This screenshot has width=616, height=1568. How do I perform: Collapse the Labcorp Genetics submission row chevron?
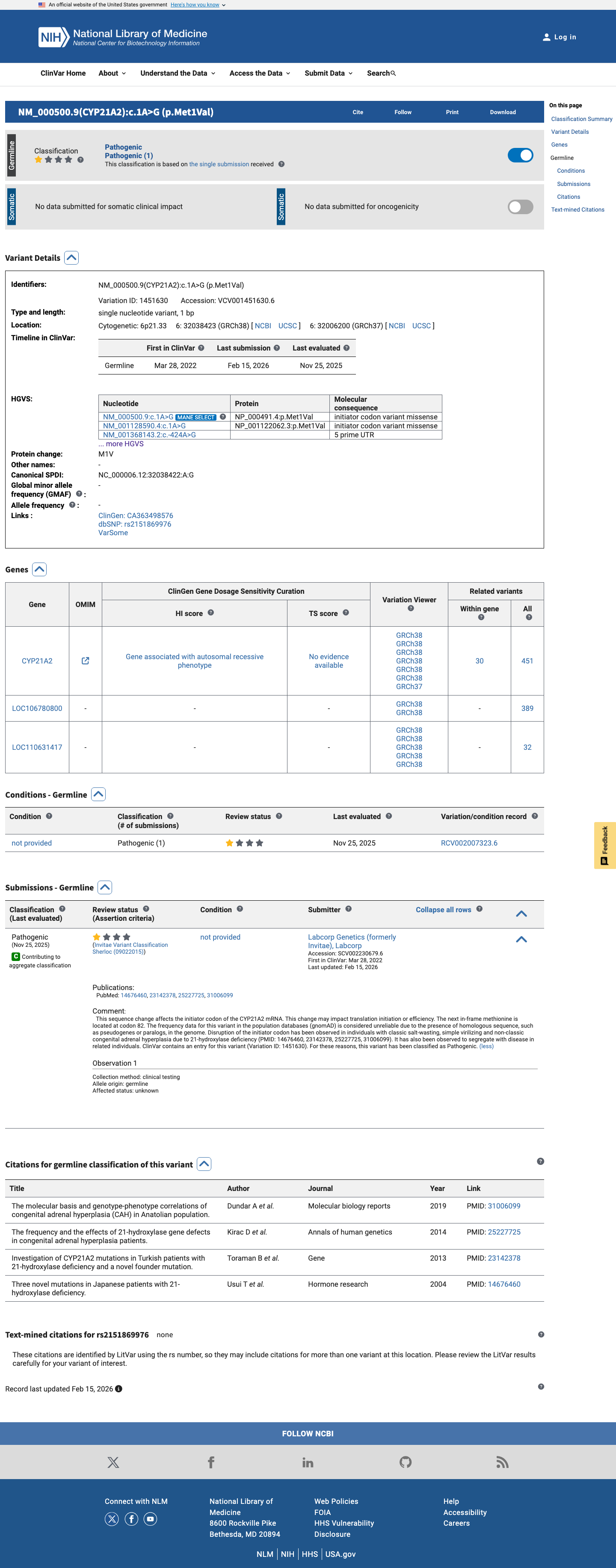pyautogui.click(x=521, y=940)
